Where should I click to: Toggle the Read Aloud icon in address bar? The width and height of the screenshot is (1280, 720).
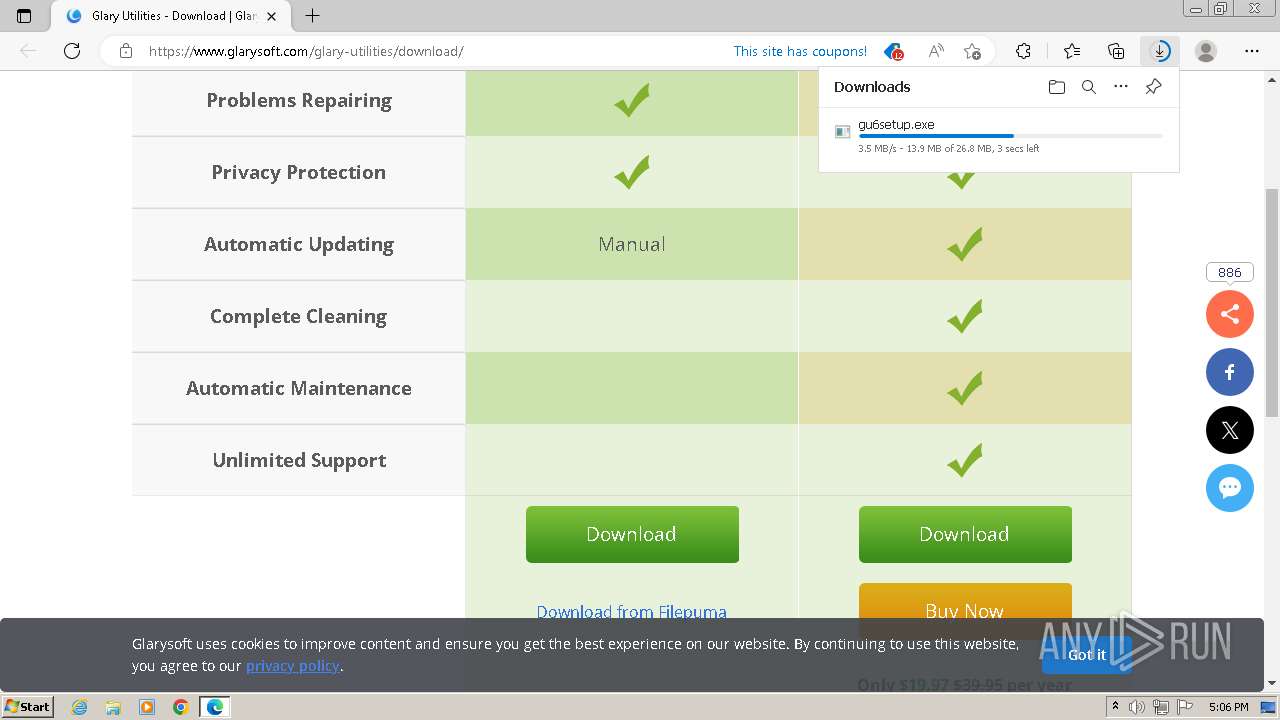936,51
